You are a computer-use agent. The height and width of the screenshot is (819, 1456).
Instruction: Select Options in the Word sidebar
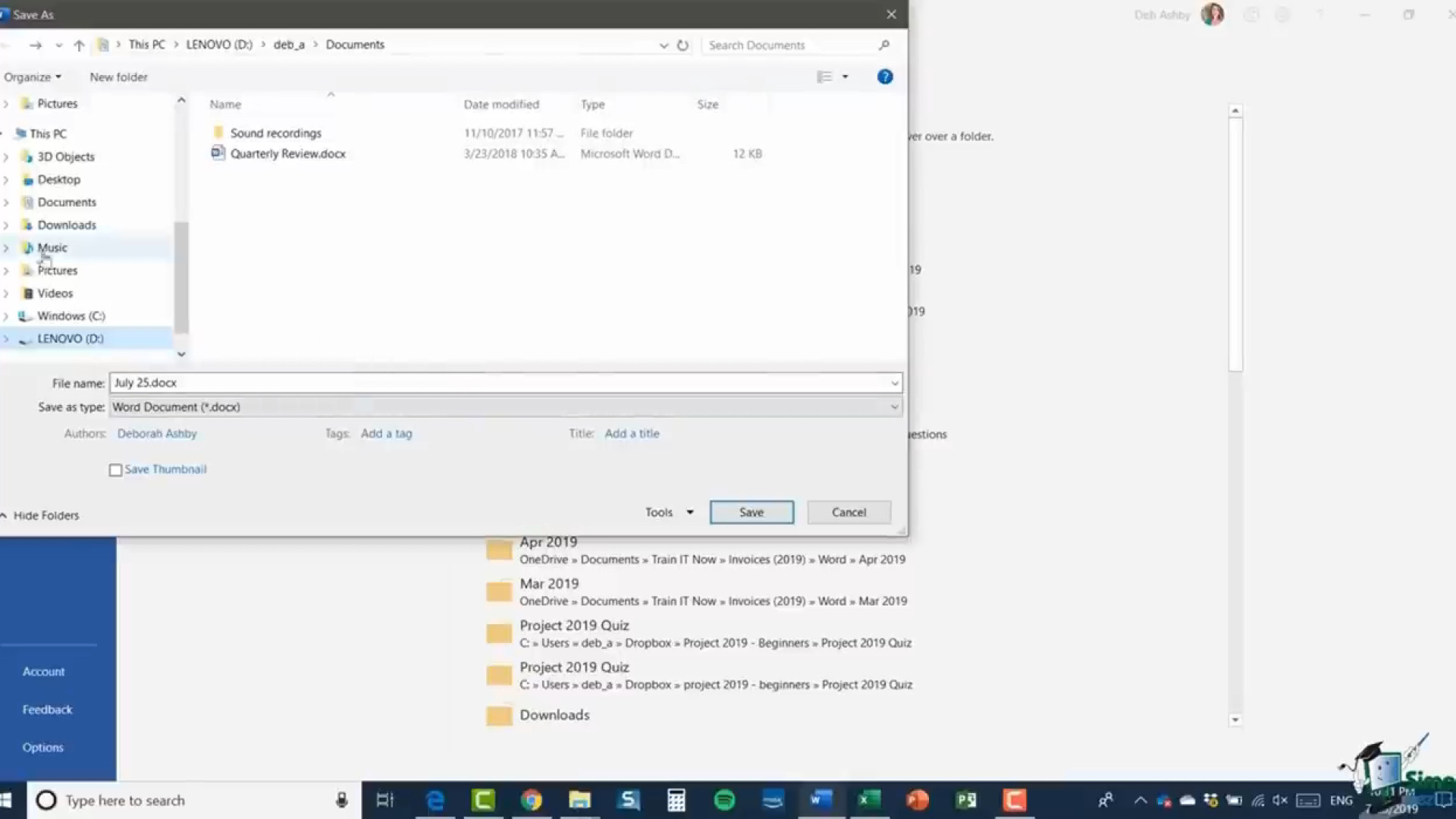tap(42, 747)
